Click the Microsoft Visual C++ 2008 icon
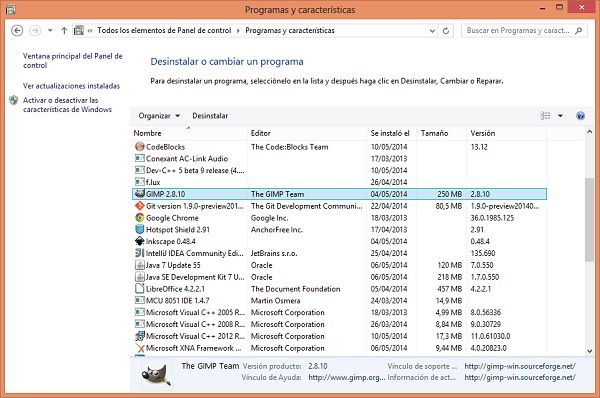This screenshot has height=398, width=600. tap(140, 325)
